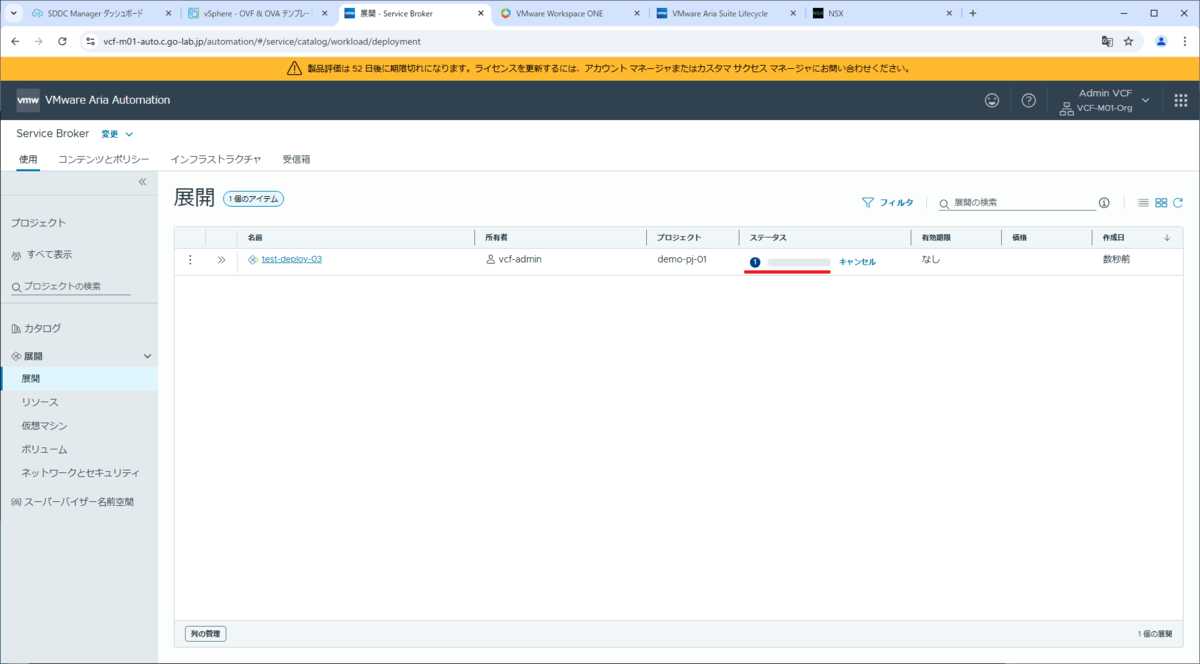The height and width of the screenshot is (664, 1200).
Task: Switch to VMware Aria Suite Lifecycle tab
Action: pos(726,13)
